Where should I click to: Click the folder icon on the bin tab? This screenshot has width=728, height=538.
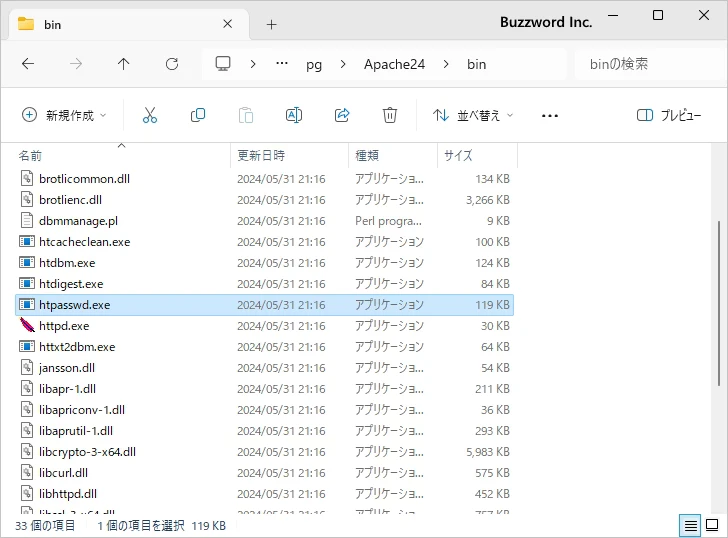pos(26,24)
